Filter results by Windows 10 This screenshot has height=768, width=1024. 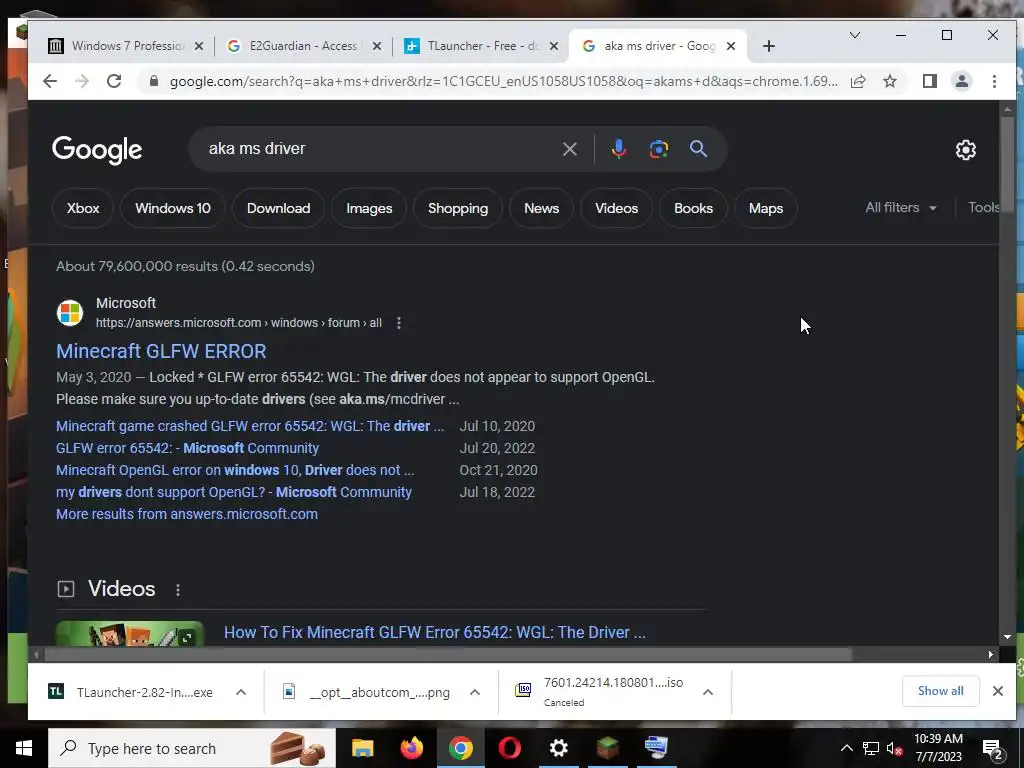click(173, 208)
